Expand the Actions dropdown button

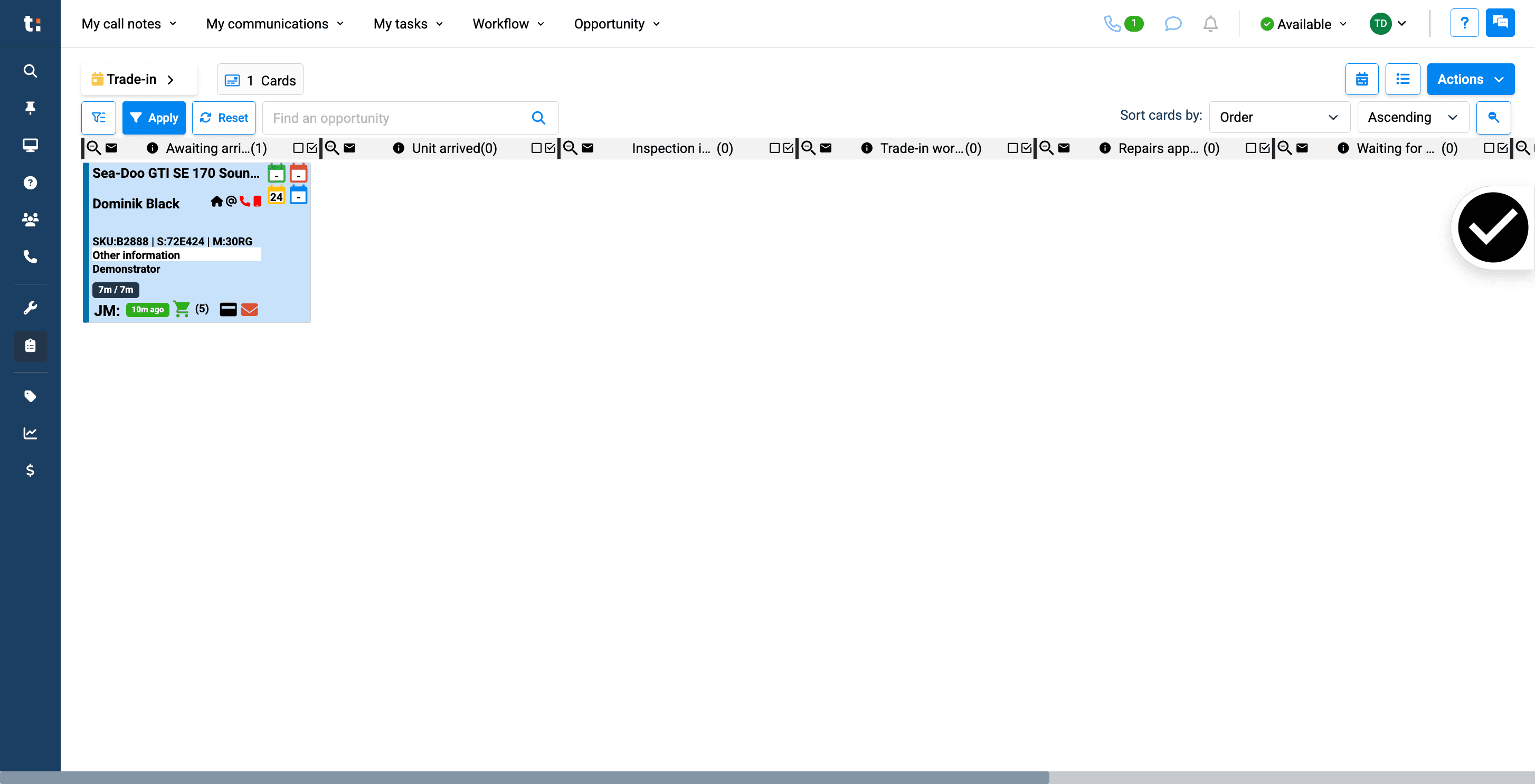(x=1470, y=79)
